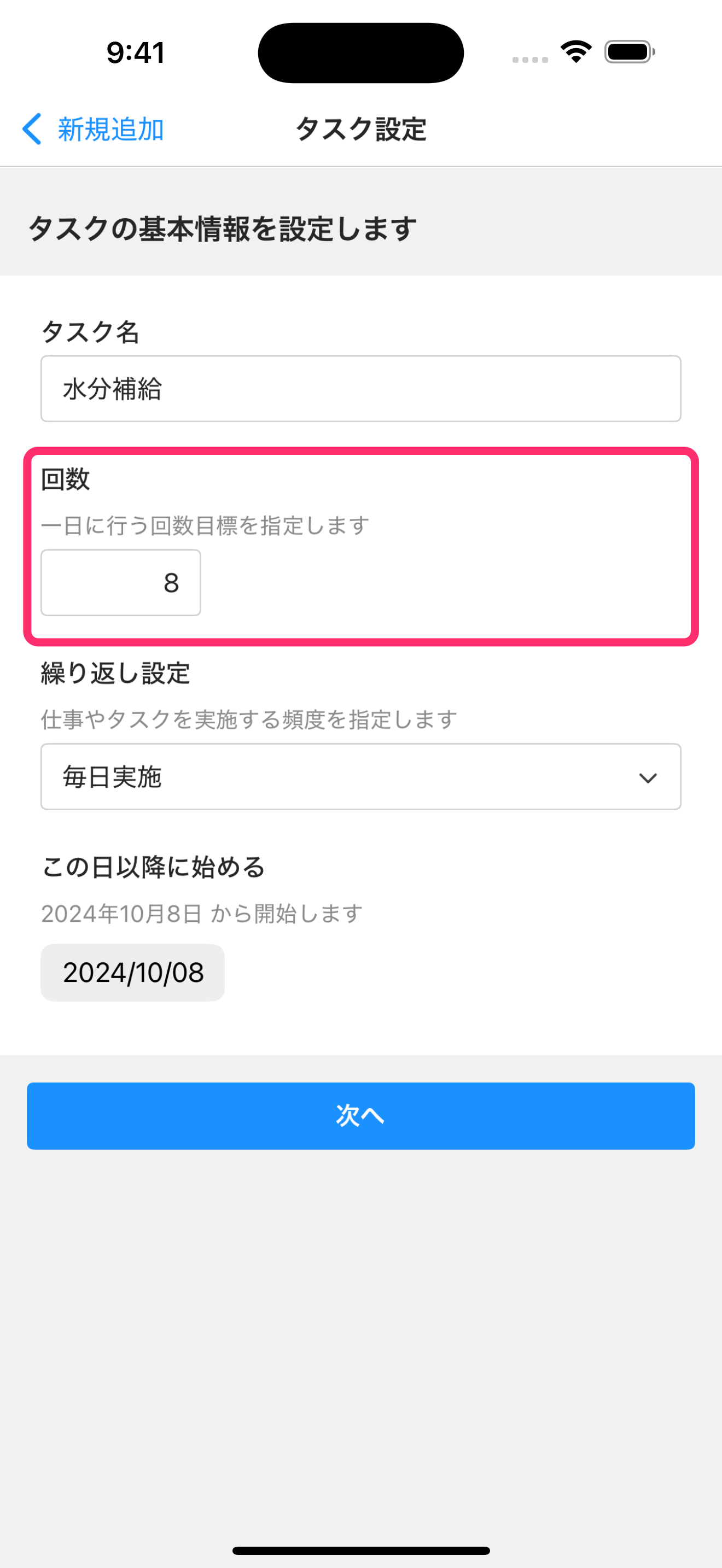722x1568 pixels.
Task: Tap the 一日に行う回数目標 description text
Action: coord(205,525)
